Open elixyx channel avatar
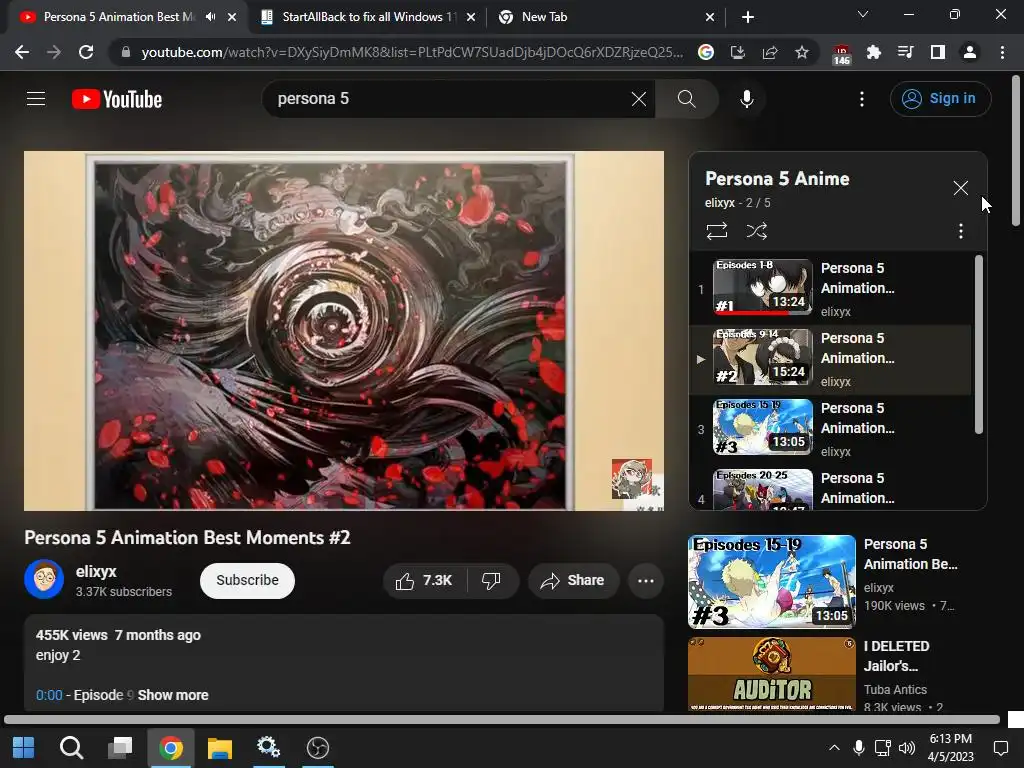1024x768 pixels. pos(44,579)
